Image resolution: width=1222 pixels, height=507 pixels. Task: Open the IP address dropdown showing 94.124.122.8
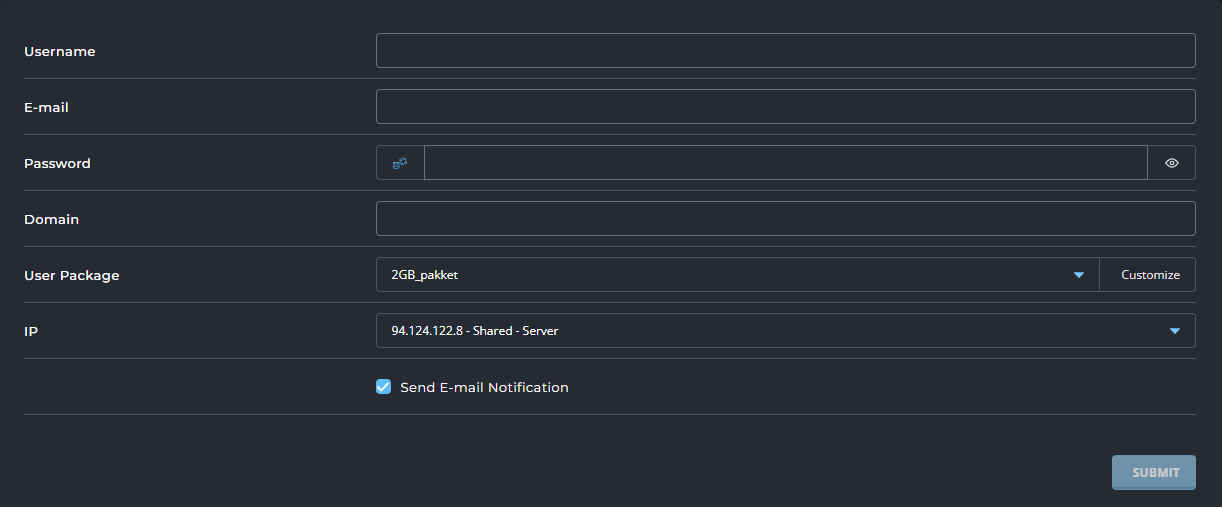(x=786, y=331)
